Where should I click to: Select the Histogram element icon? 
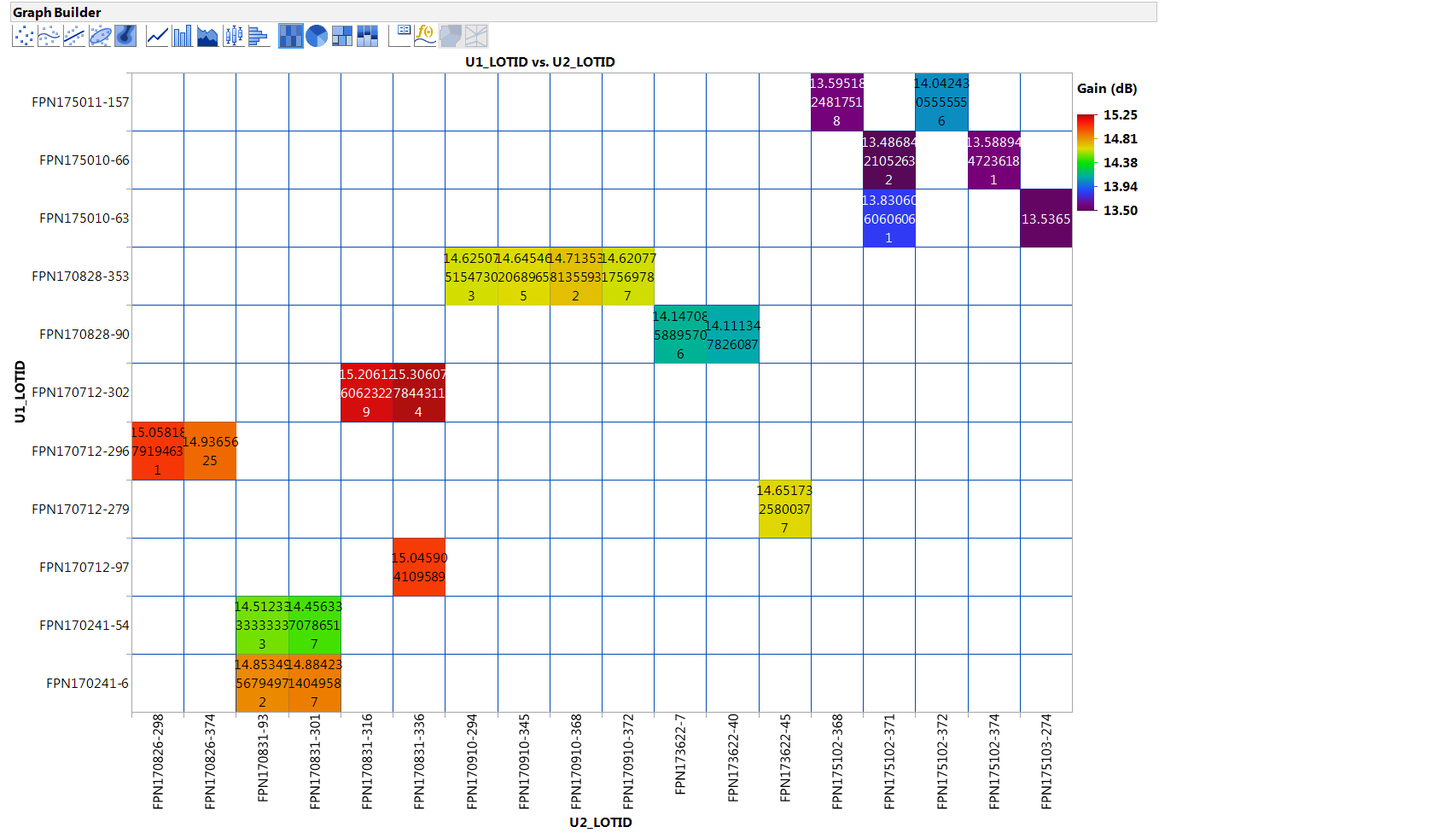(x=258, y=36)
